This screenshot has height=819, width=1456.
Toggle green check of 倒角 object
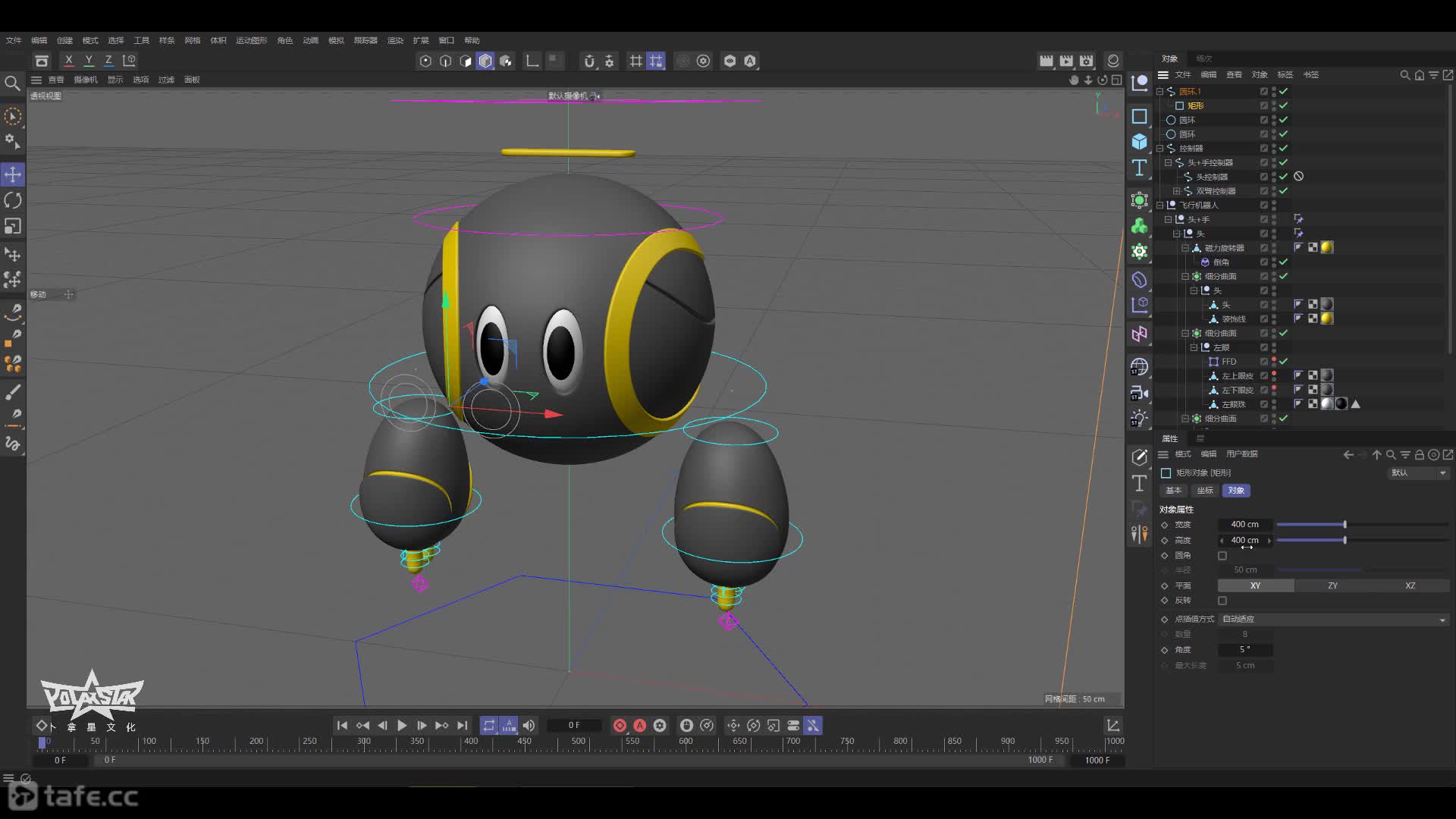click(1283, 262)
